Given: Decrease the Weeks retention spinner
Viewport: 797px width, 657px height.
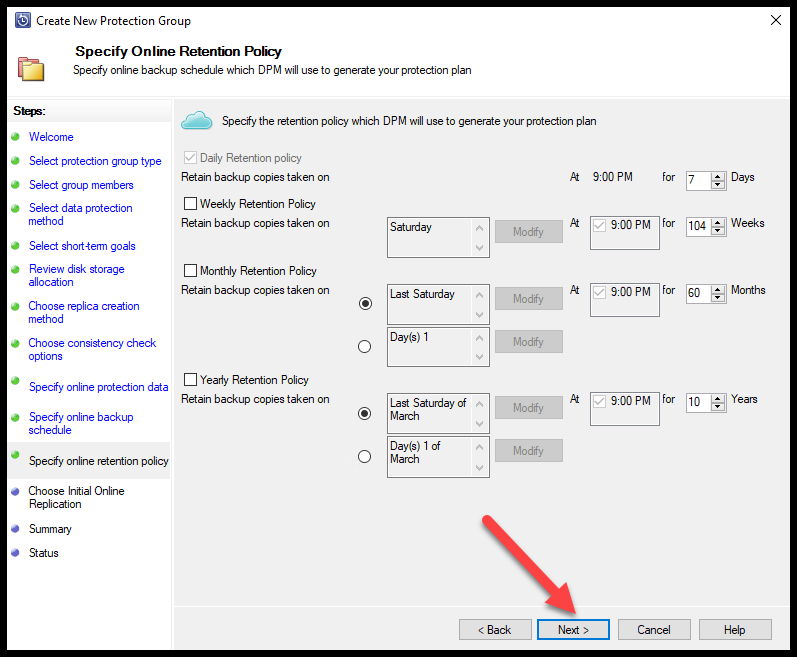Looking at the screenshot, I should coord(718,230).
